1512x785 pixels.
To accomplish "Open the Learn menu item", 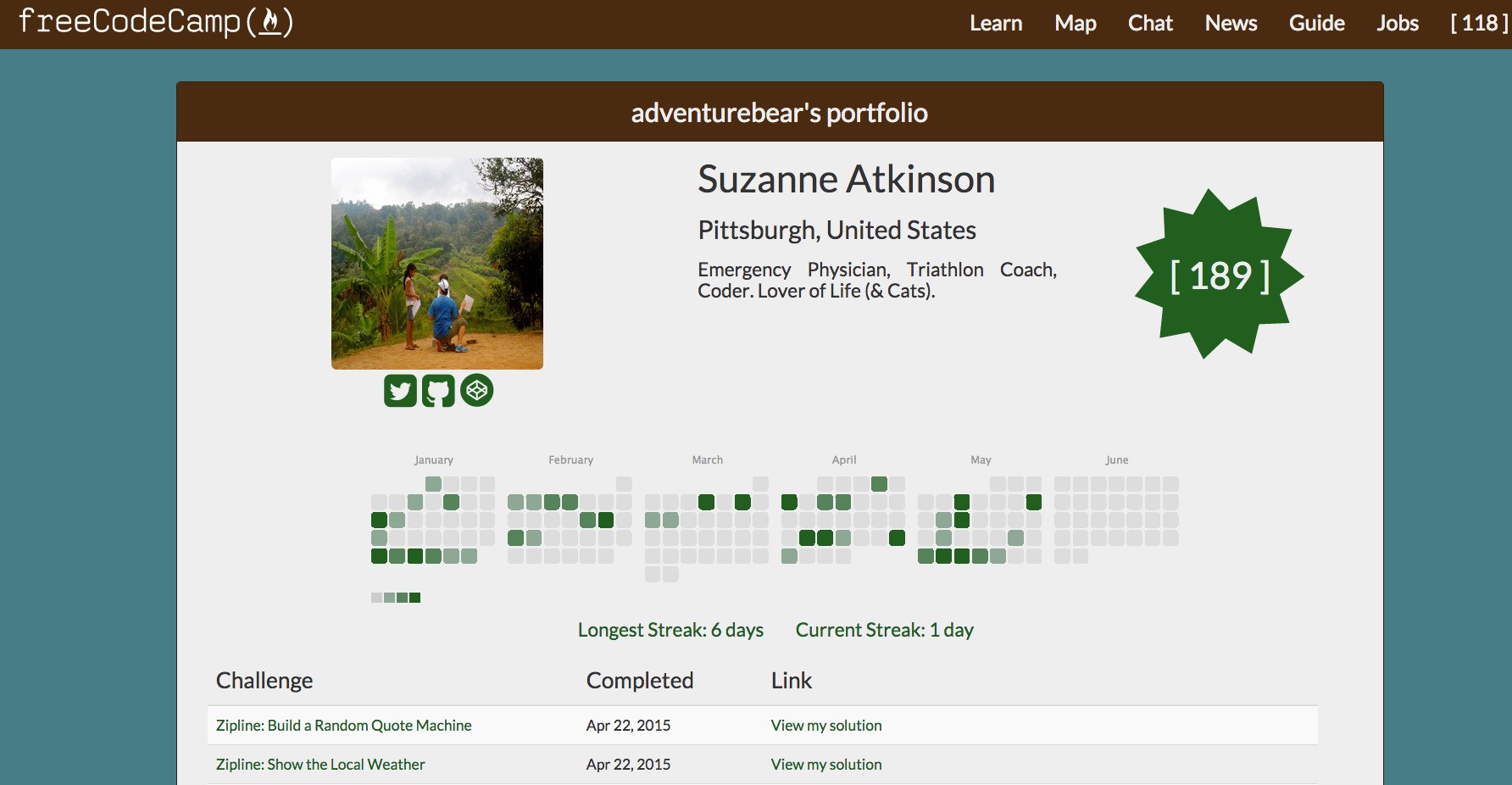I will coord(996,24).
